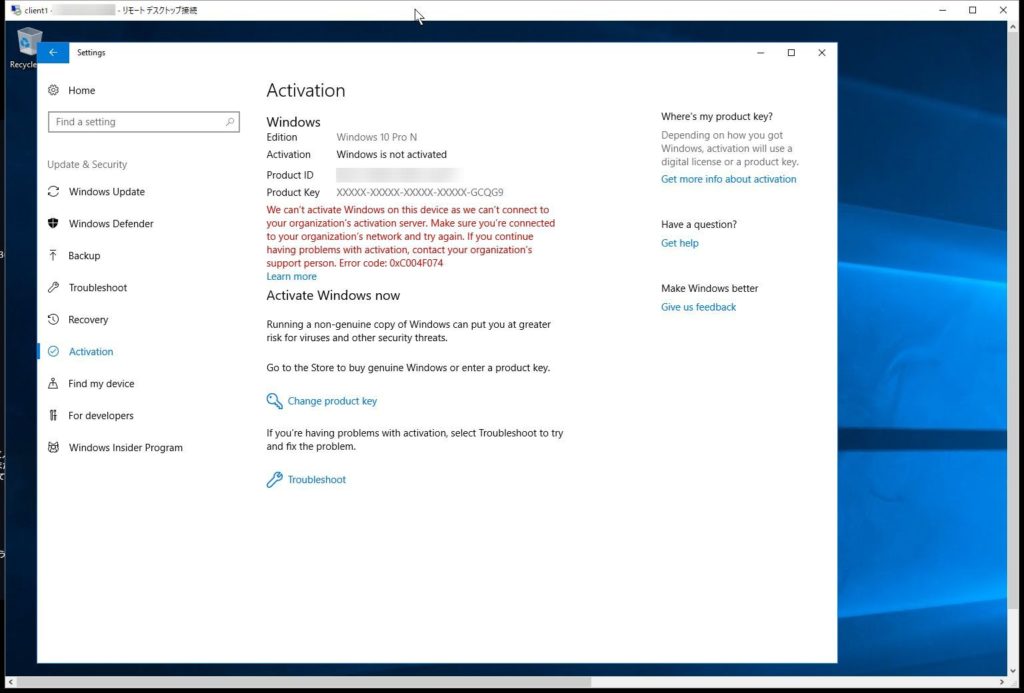Click the blue Troubleshoot link in the main pane

click(x=317, y=479)
